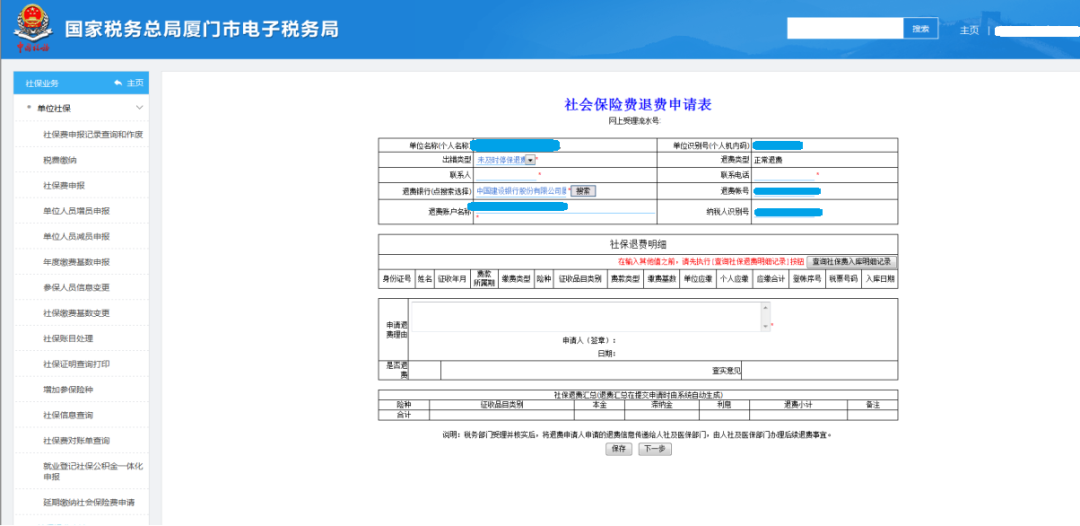Screen dimensions: 1080x526
Task: Open 社保费申报 in sidebar
Action: 64,185
